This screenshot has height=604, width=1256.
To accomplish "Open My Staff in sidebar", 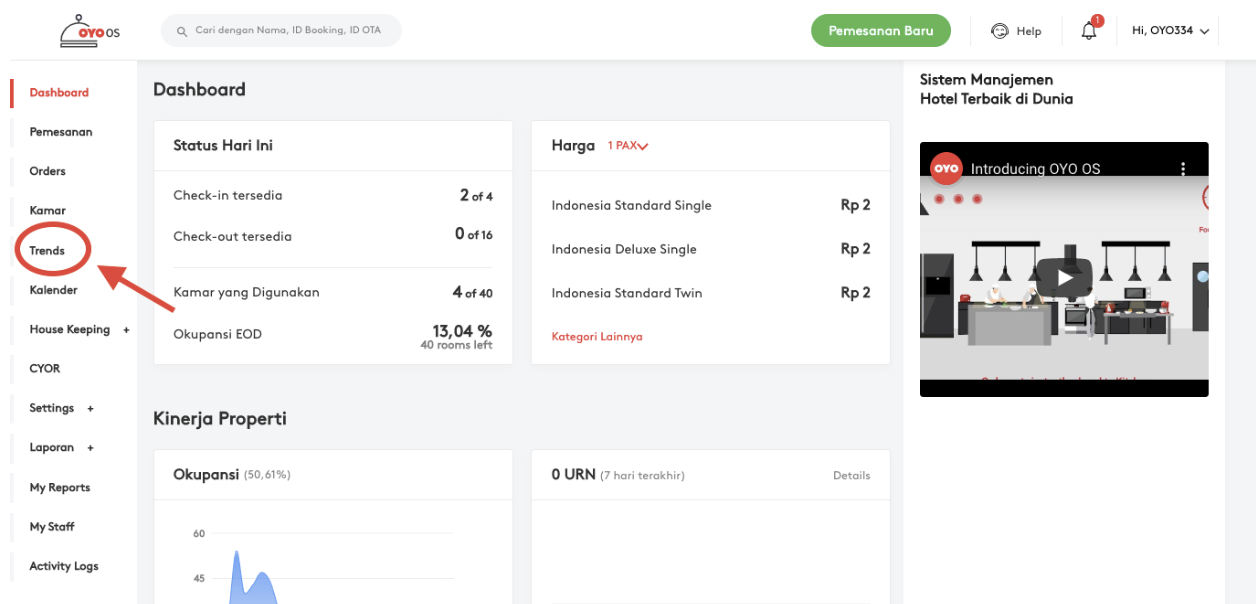I will 52,527.
